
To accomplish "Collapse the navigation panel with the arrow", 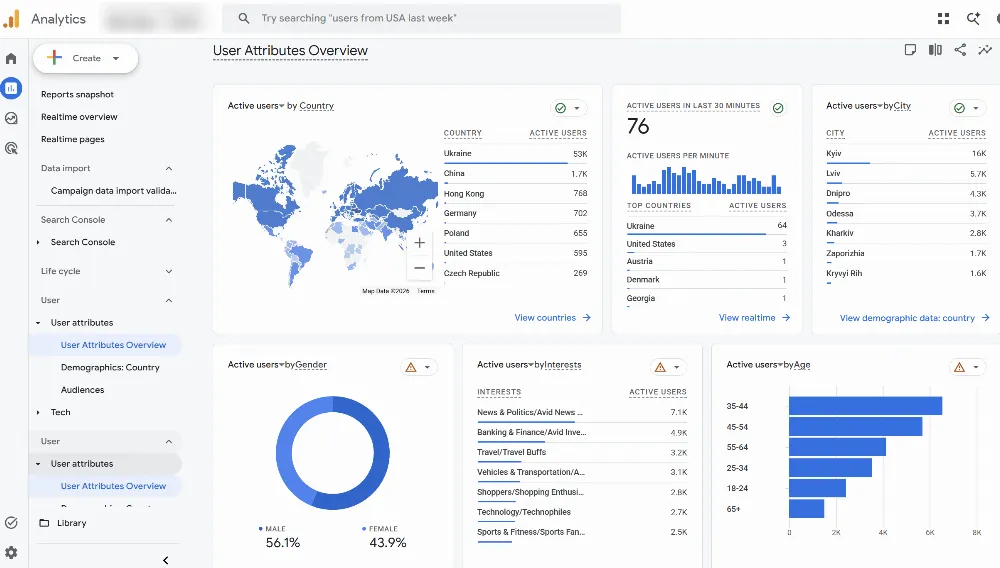I will [166, 560].
